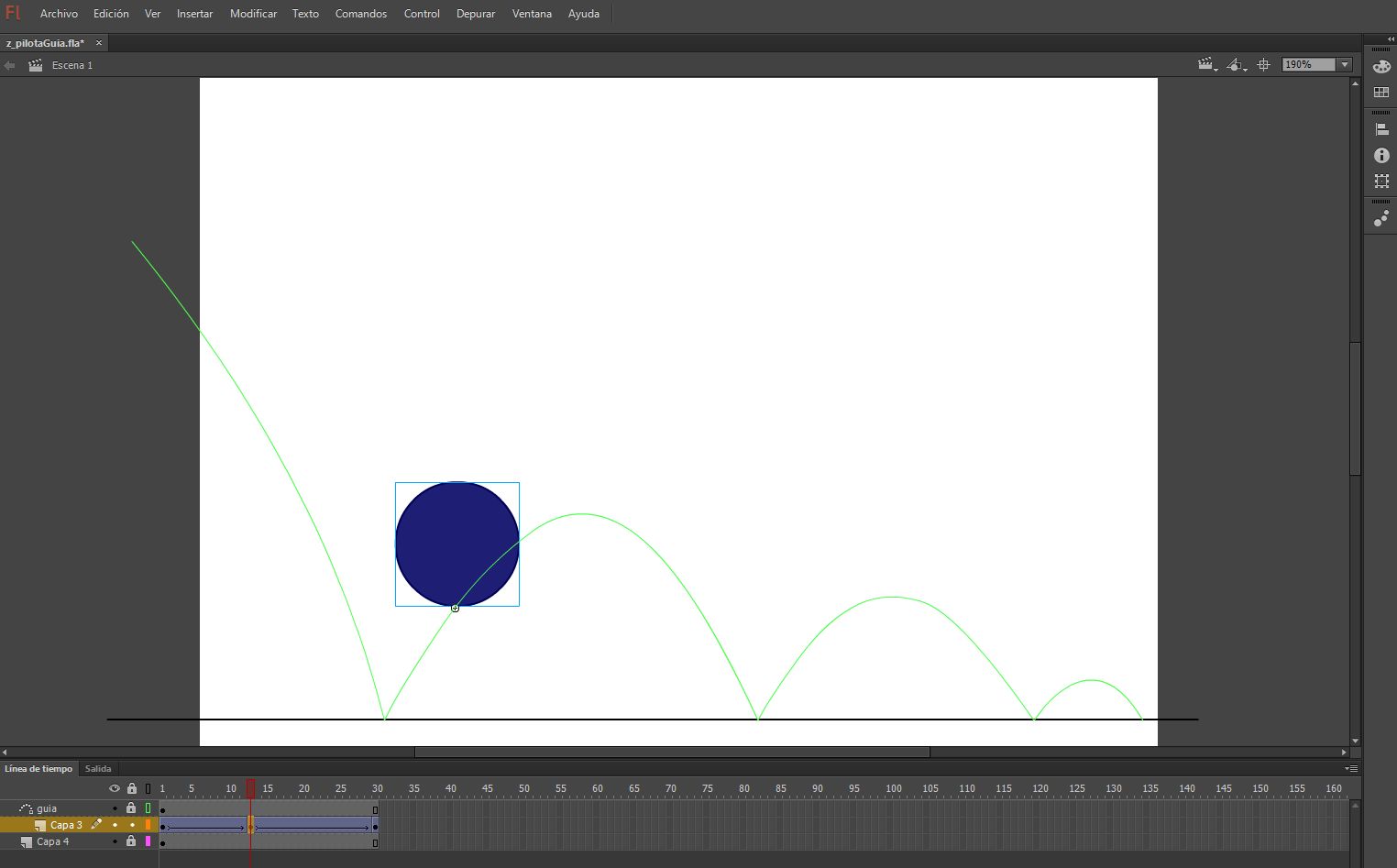Image resolution: width=1397 pixels, height=868 pixels.
Task: Open the Swatches panel icon
Action: [x=1381, y=93]
